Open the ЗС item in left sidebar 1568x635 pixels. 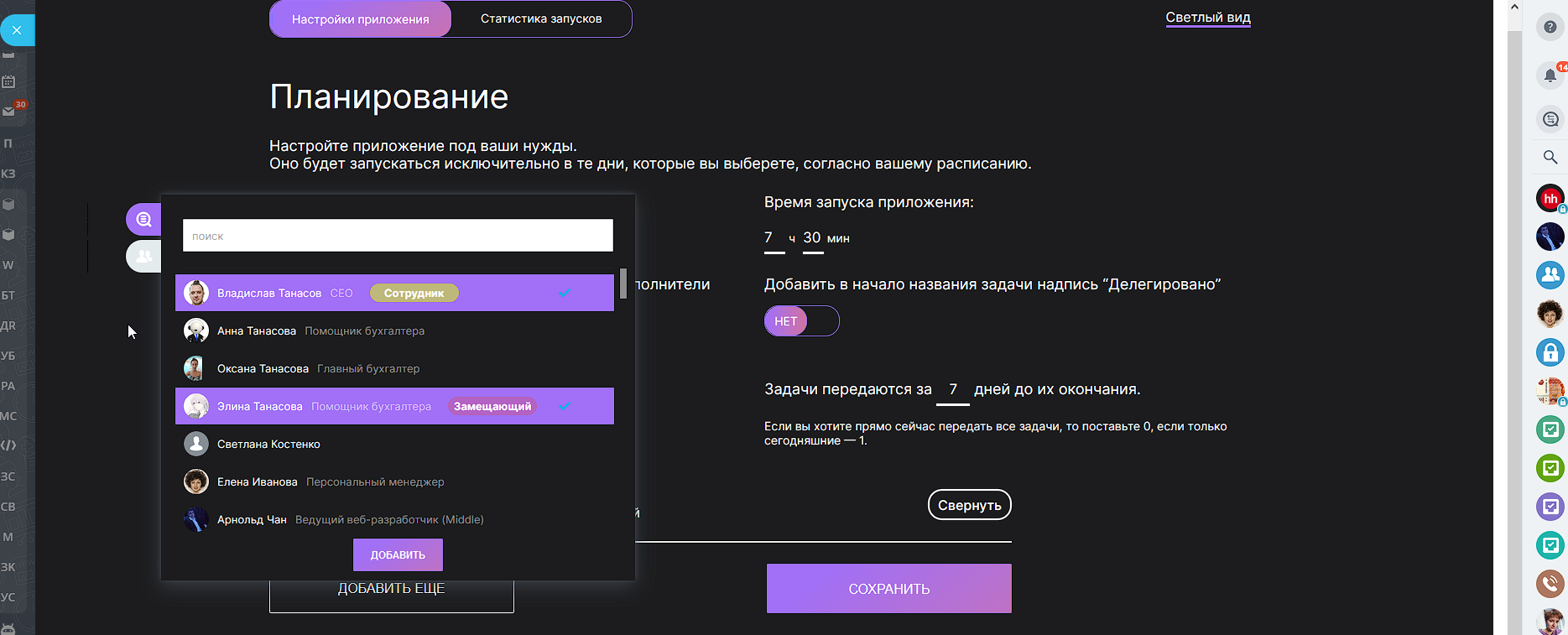click(x=8, y=476)
